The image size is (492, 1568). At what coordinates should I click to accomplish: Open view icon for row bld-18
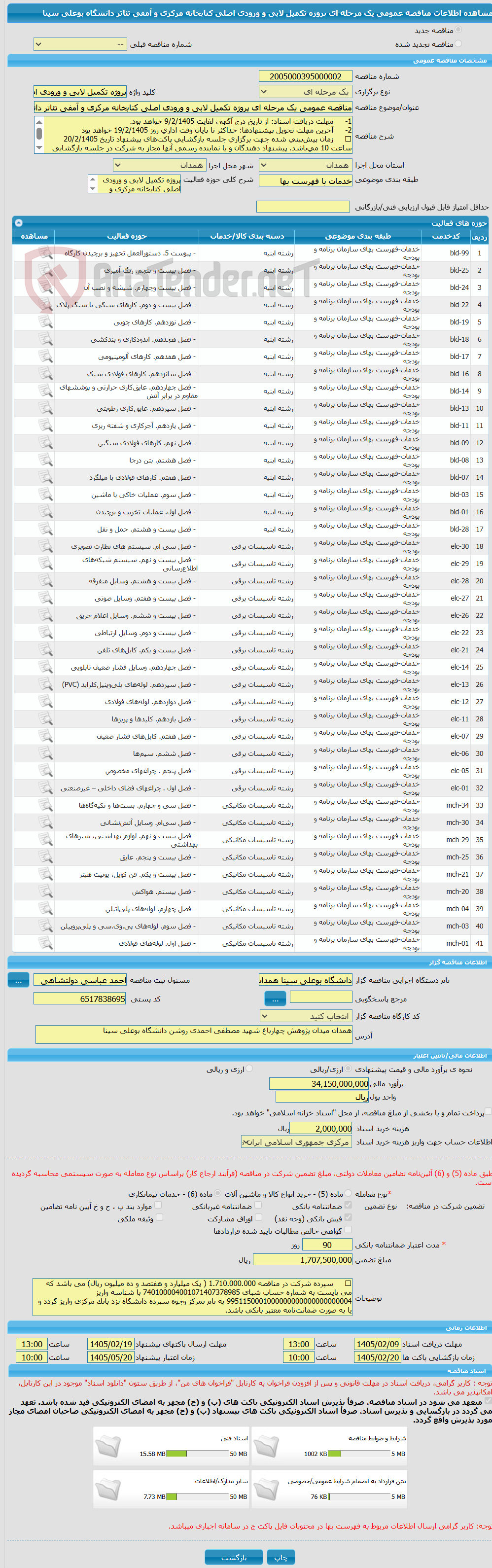coord(45,339)
